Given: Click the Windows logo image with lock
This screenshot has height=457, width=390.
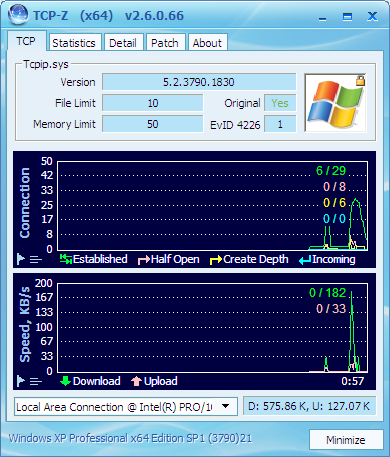Looking at the screenshot, I should point(336,103).
